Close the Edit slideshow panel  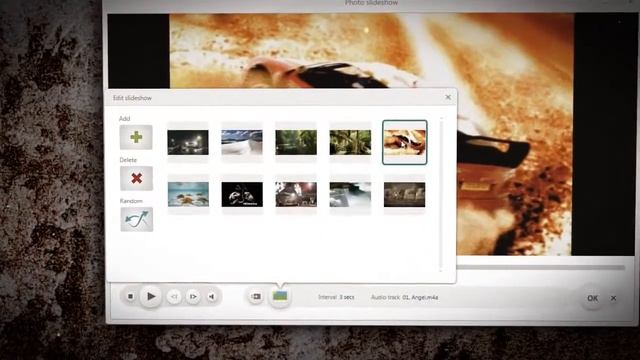tap(448, 97)
